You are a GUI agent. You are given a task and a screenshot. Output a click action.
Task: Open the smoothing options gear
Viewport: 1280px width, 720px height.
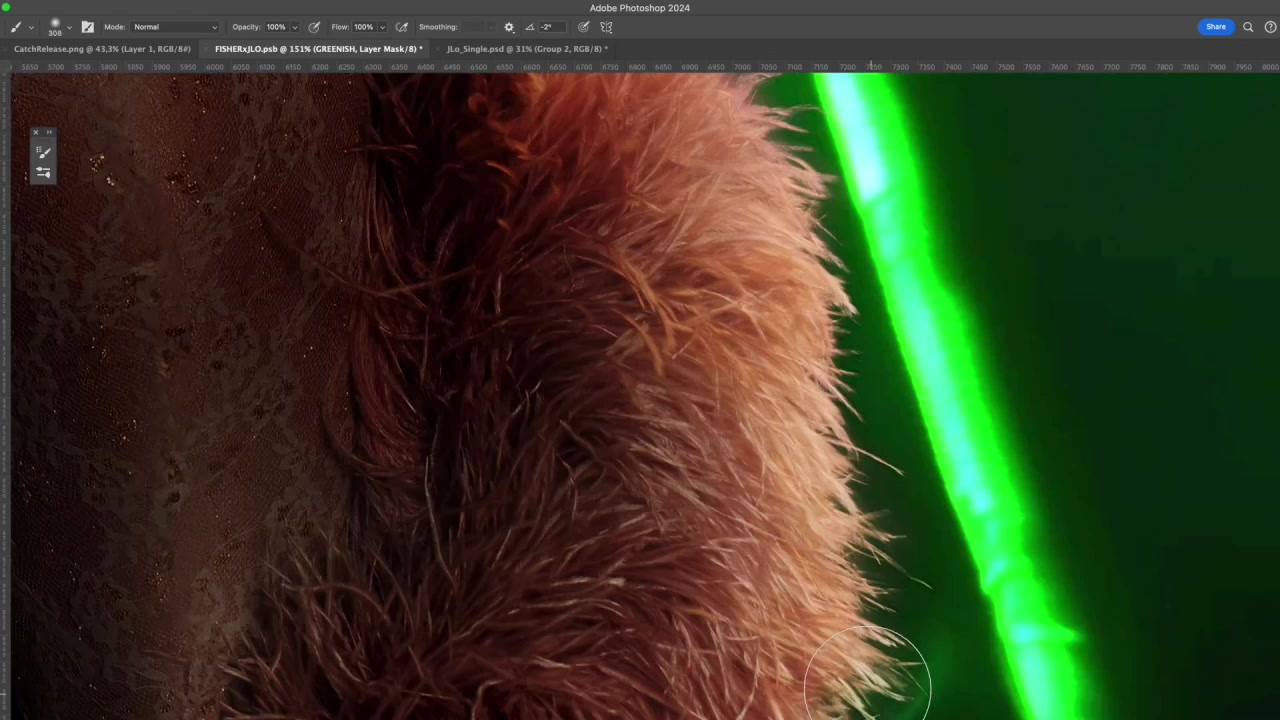click(x=509, y=27)
